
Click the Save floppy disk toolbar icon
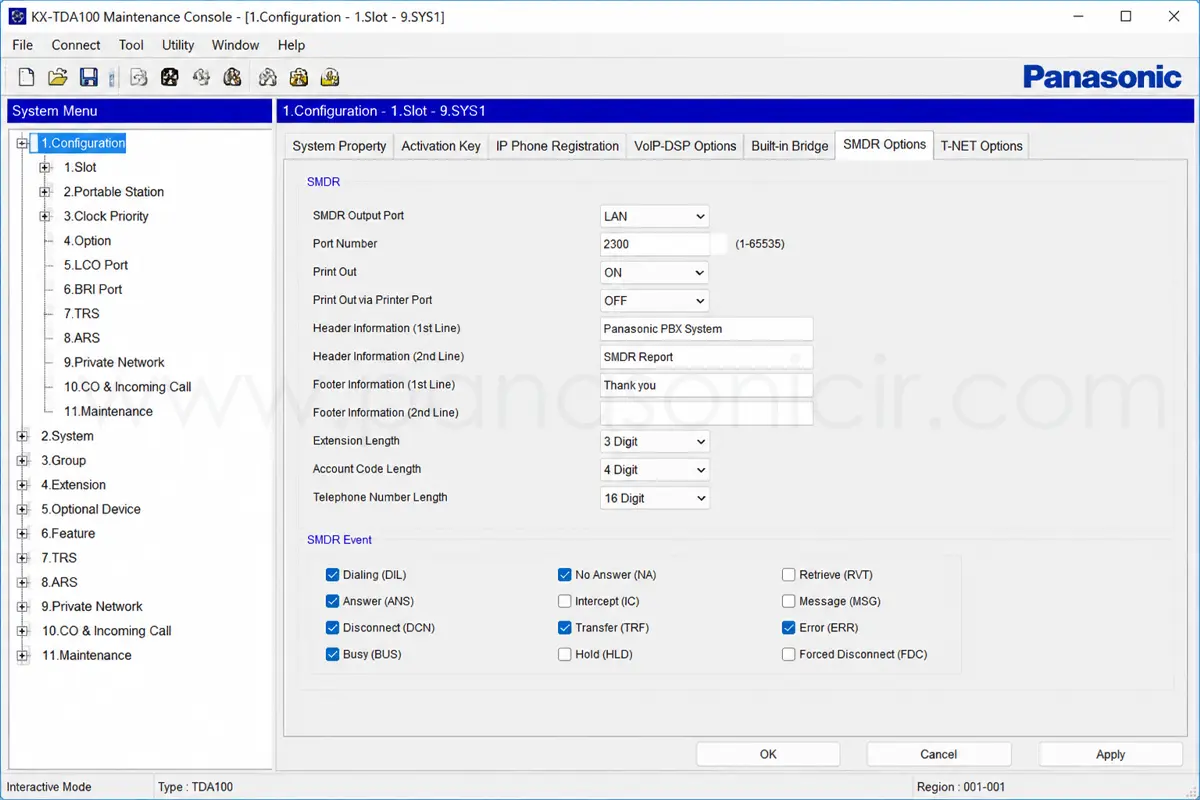89,77
